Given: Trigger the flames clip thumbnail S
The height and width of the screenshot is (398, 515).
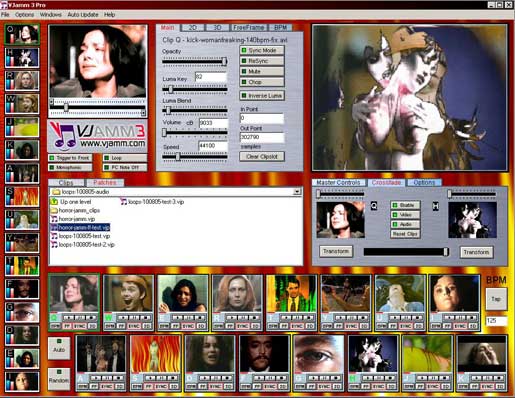Looking at the screenshot, I should [155, 354].
